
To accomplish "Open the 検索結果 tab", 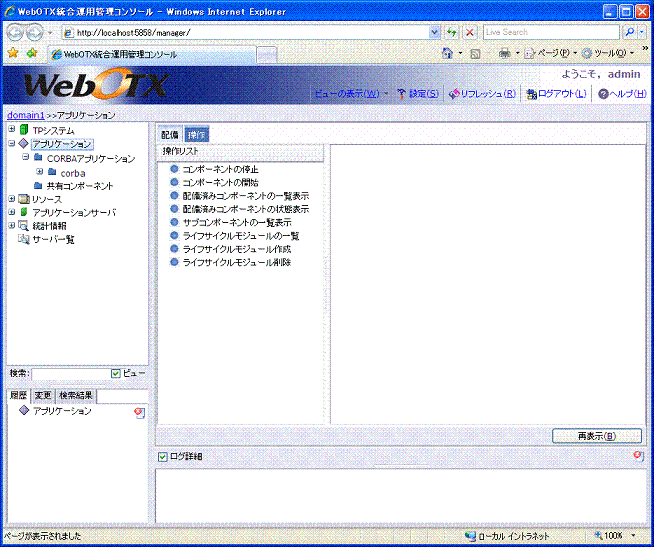I will coord(75,395).
